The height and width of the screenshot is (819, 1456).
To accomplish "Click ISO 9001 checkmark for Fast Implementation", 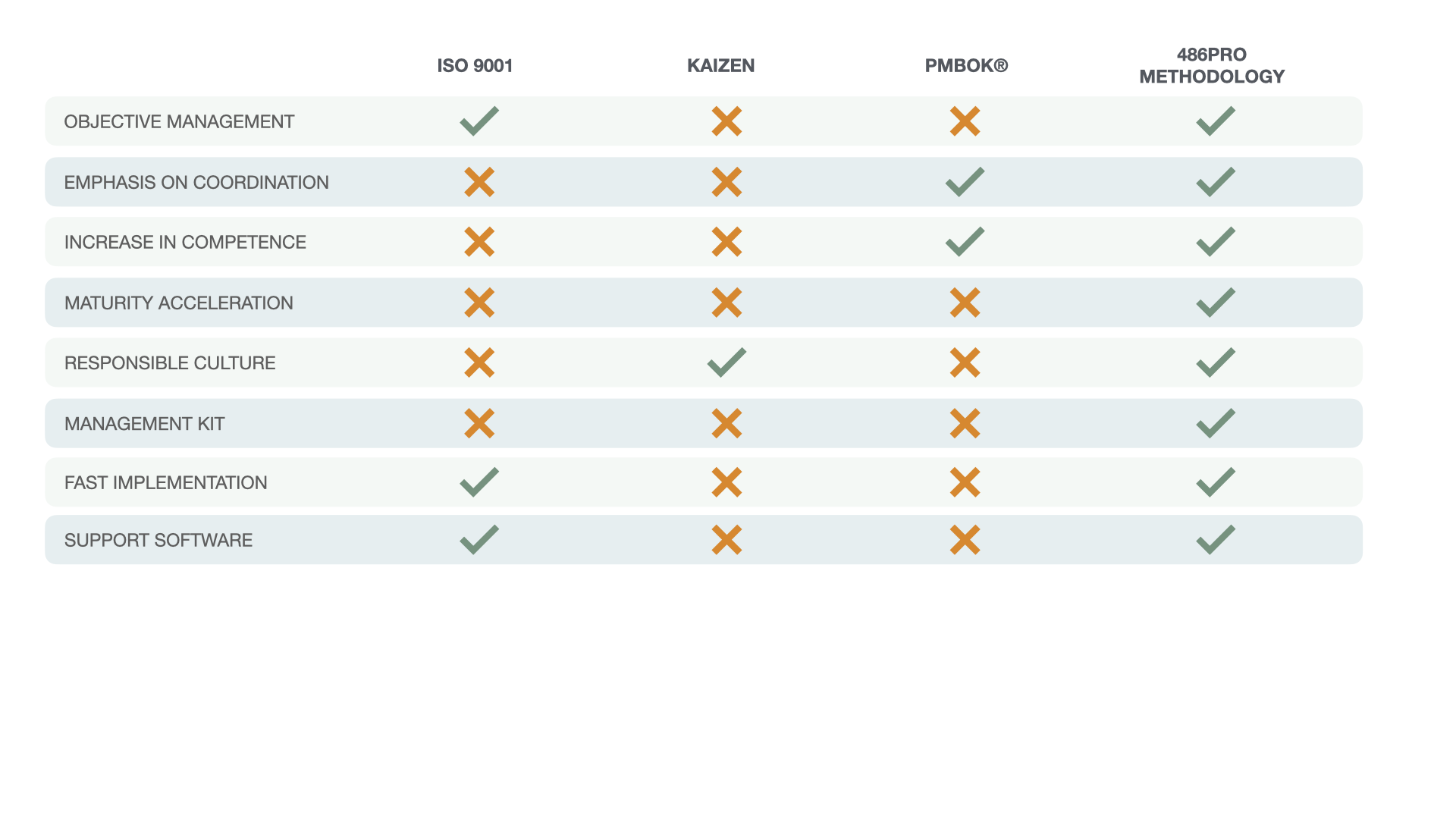I will (479, 482).
